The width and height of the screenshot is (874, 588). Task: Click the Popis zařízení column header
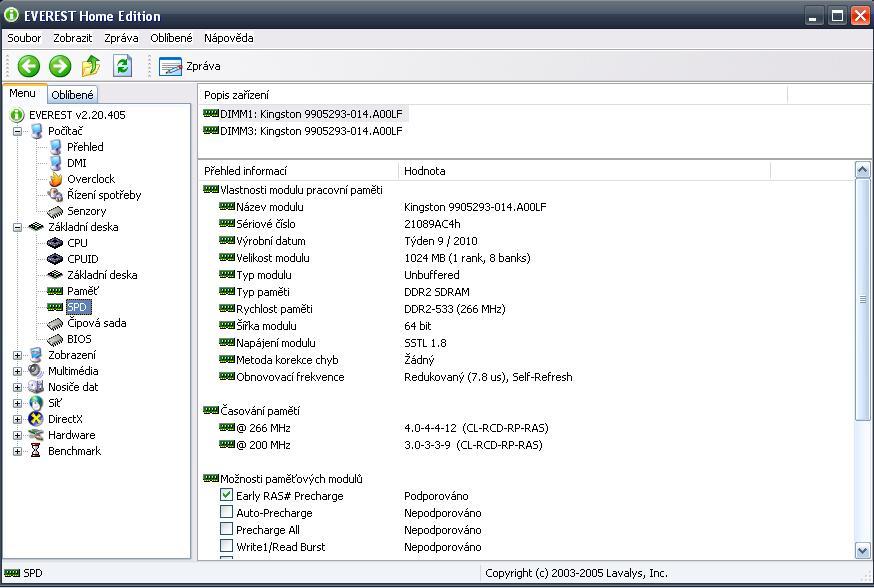[x=493, y=95]
